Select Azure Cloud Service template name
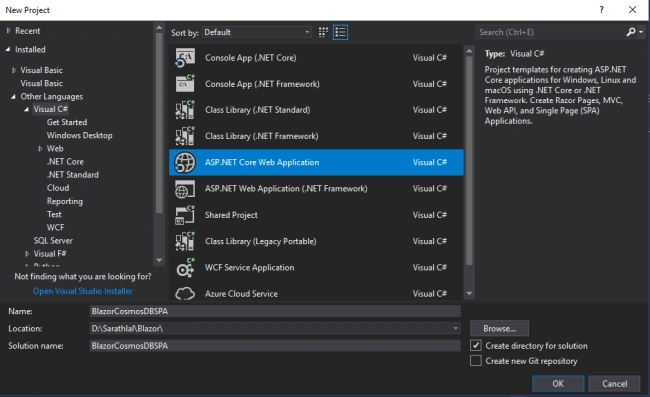The width and height of the screenshot is (650, 397). pyautogui.click(x=241, y=294)
